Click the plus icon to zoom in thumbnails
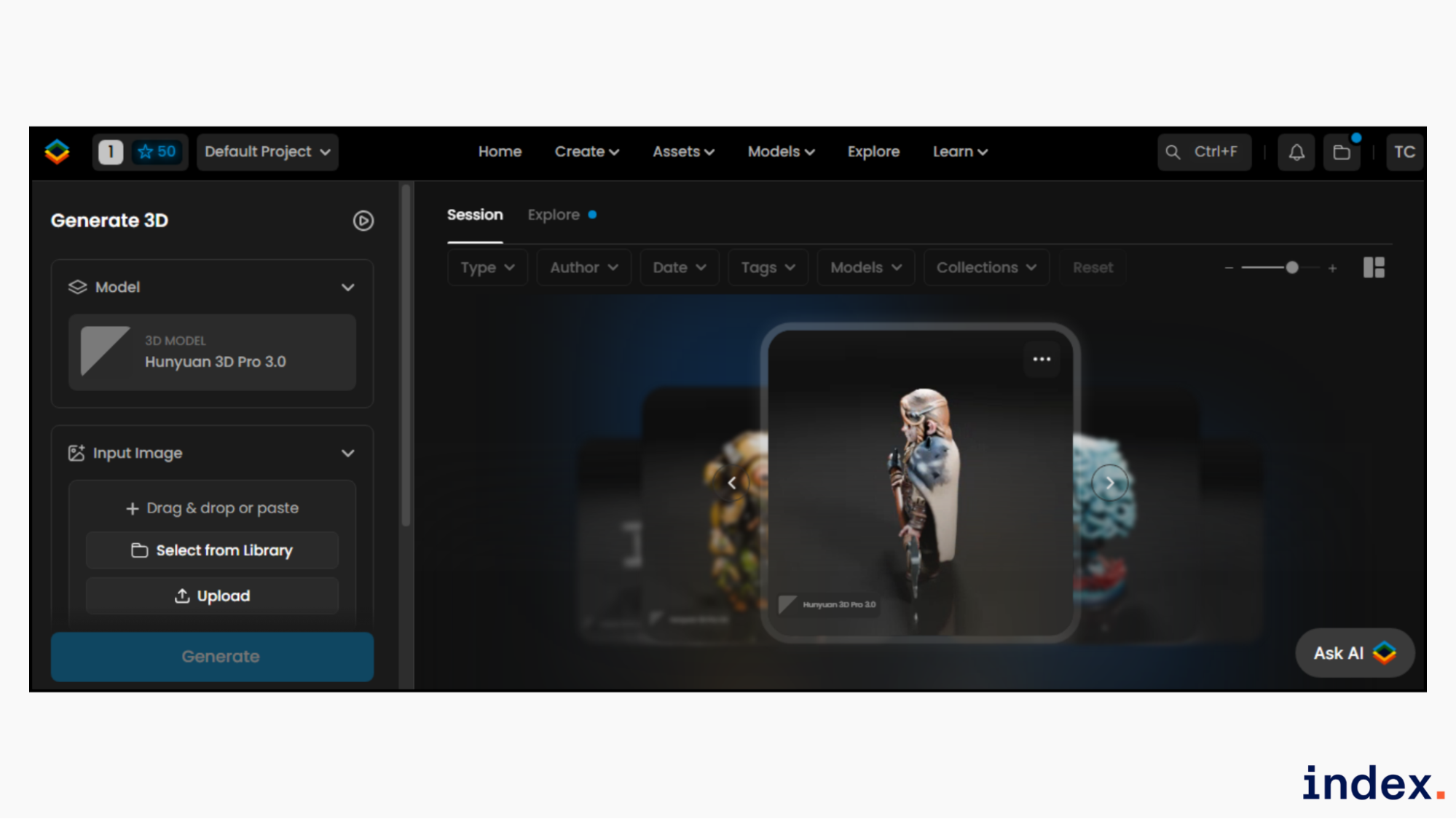Image resolution: width=1456 pixels, height=819 pixels. (x=1332, y=268)
